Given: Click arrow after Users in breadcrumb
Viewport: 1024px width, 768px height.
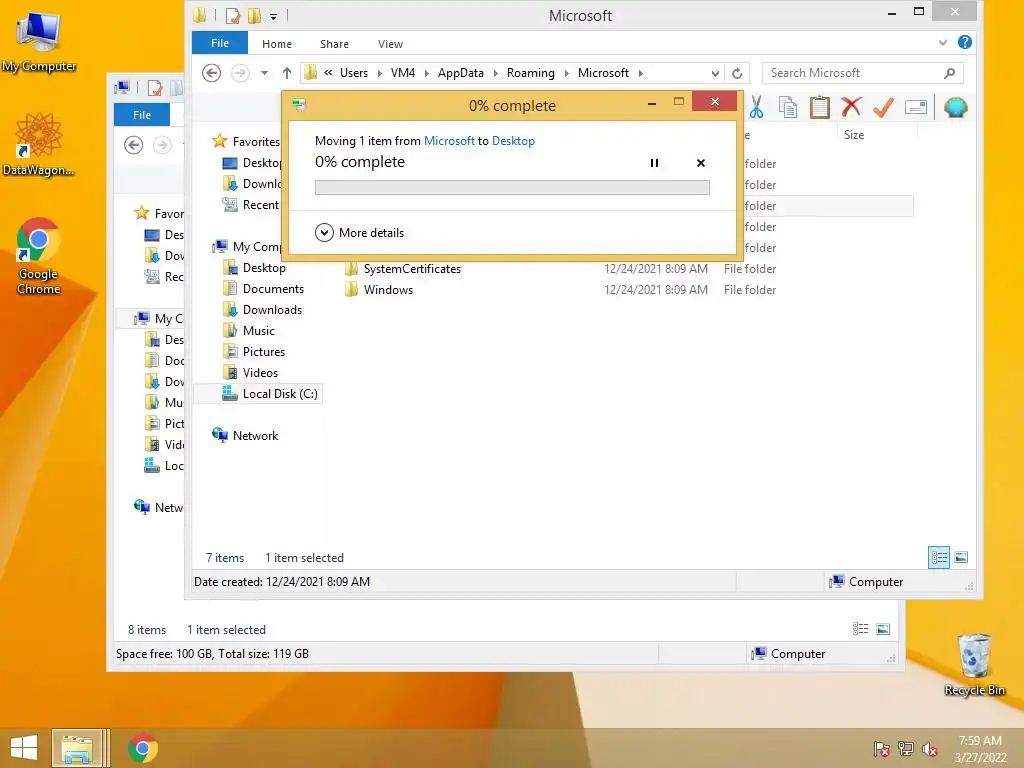Looking at the screenshot, I should [x=379, y=73].
